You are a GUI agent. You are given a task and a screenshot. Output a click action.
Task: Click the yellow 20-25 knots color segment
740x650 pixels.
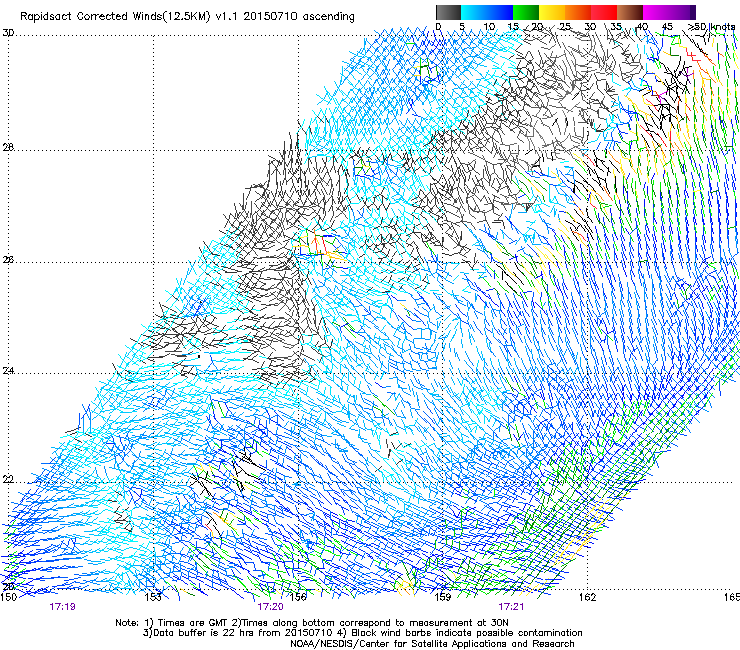point(552,12)
